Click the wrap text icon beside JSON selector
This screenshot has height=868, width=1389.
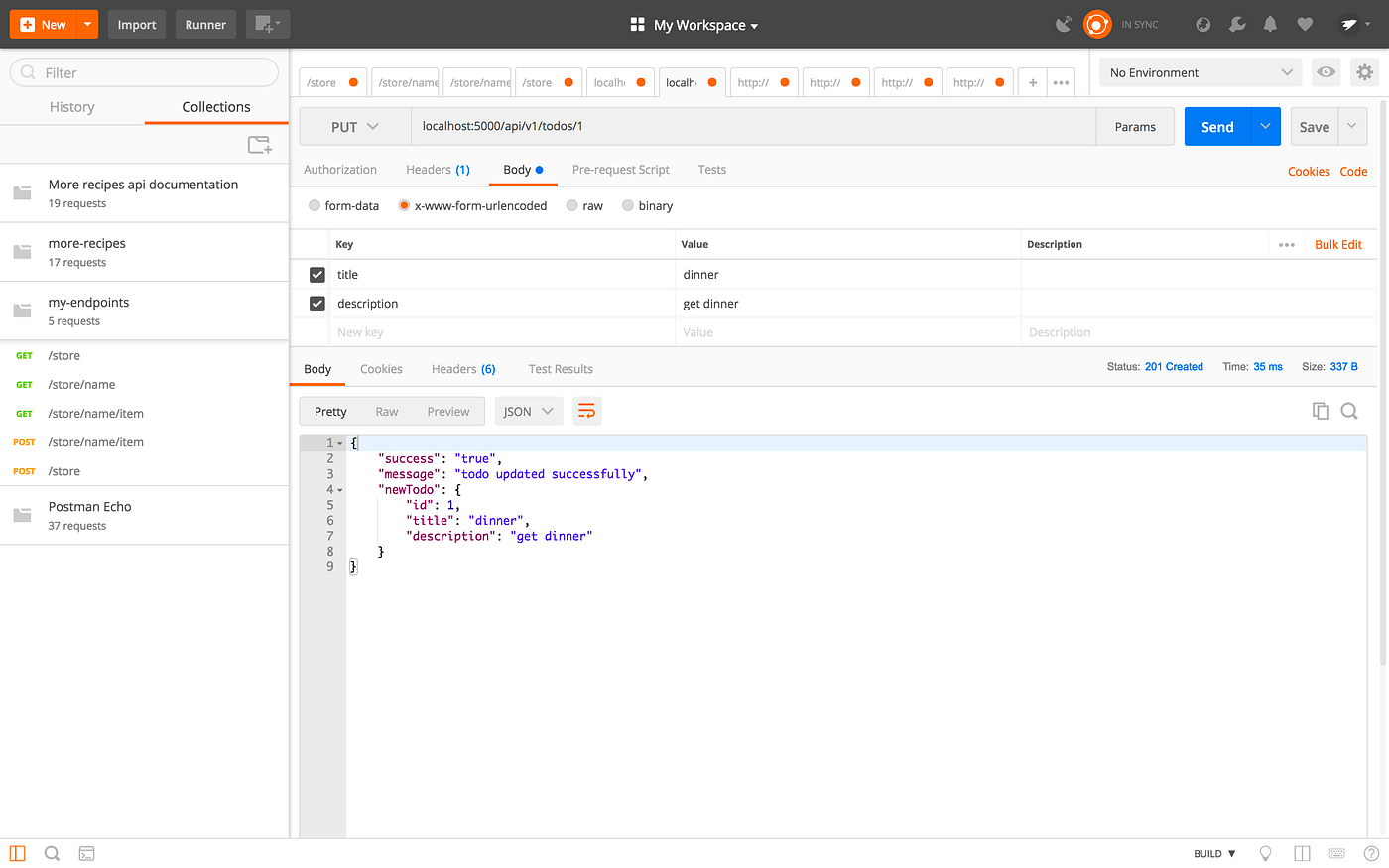[x=586, y=410]
